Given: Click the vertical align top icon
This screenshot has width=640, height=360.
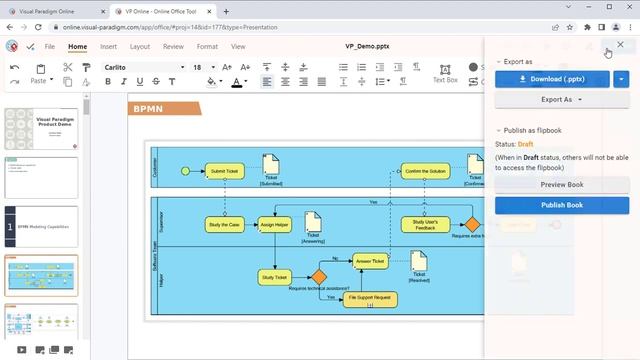Looking at the screenshot, I should tap(267, 67).
